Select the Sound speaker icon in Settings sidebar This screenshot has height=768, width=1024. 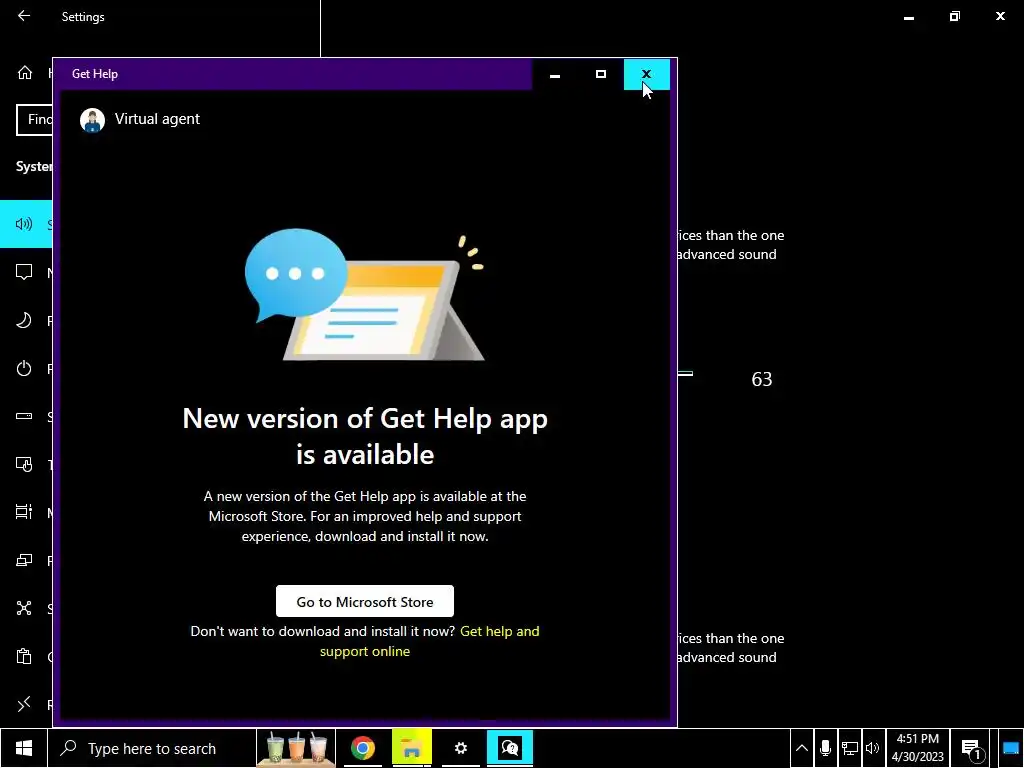24,224
